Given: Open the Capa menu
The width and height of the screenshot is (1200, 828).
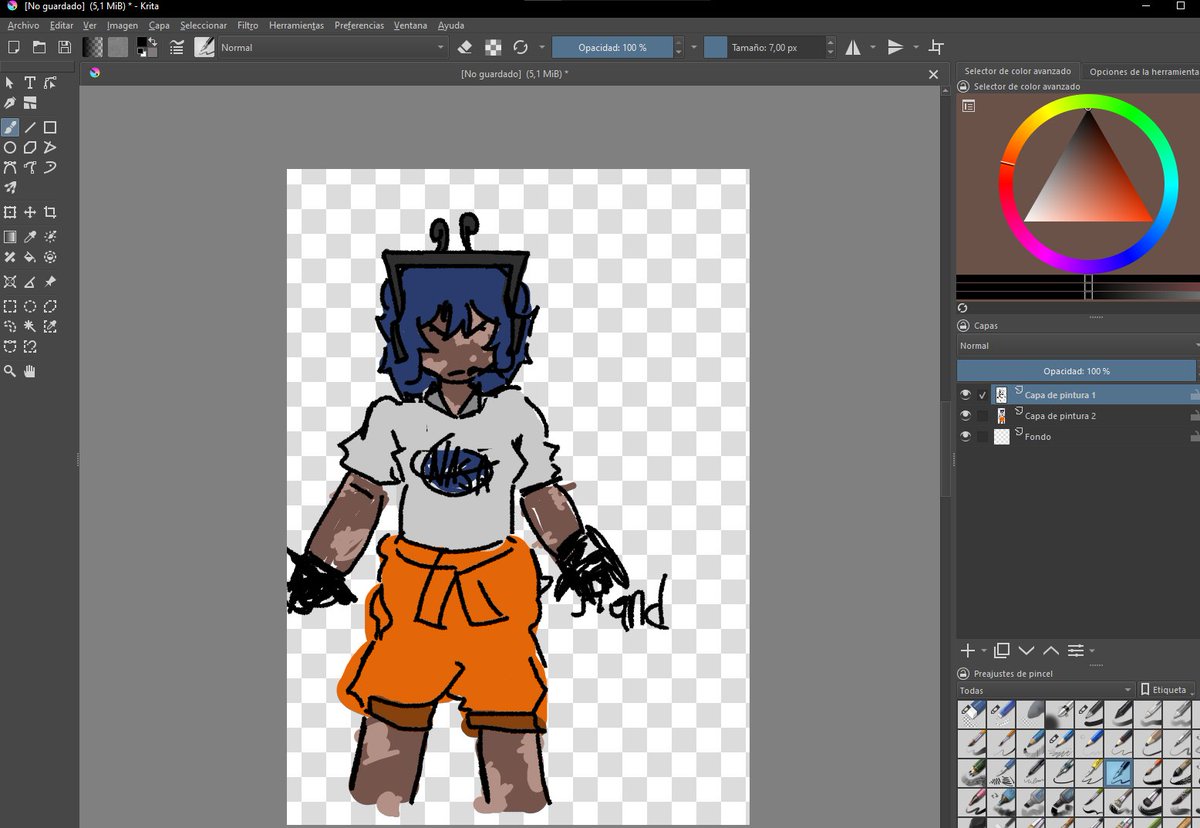Looking at the screenshot, I should click(159, 25).
